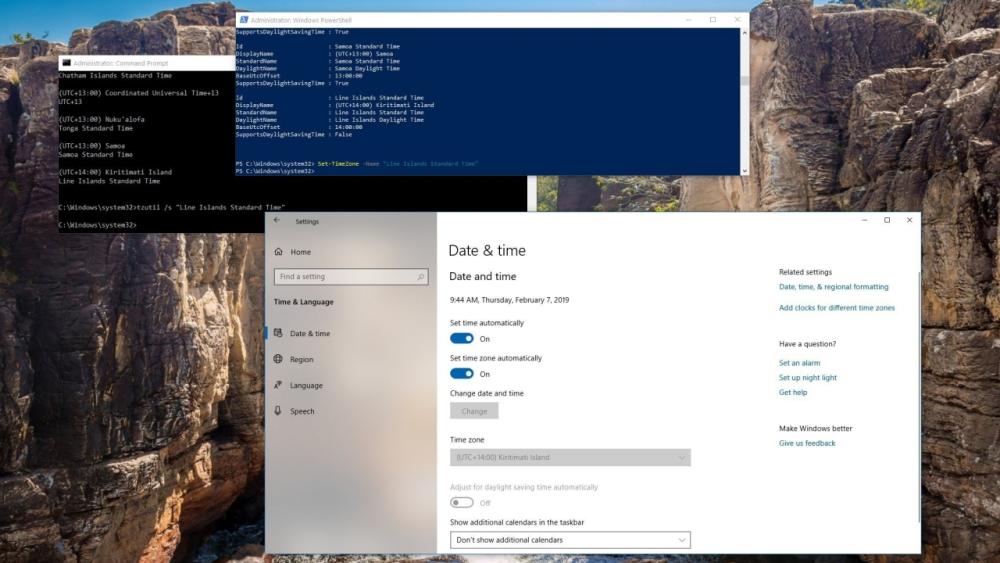Click the PowerShell window title text

point(300,20)
